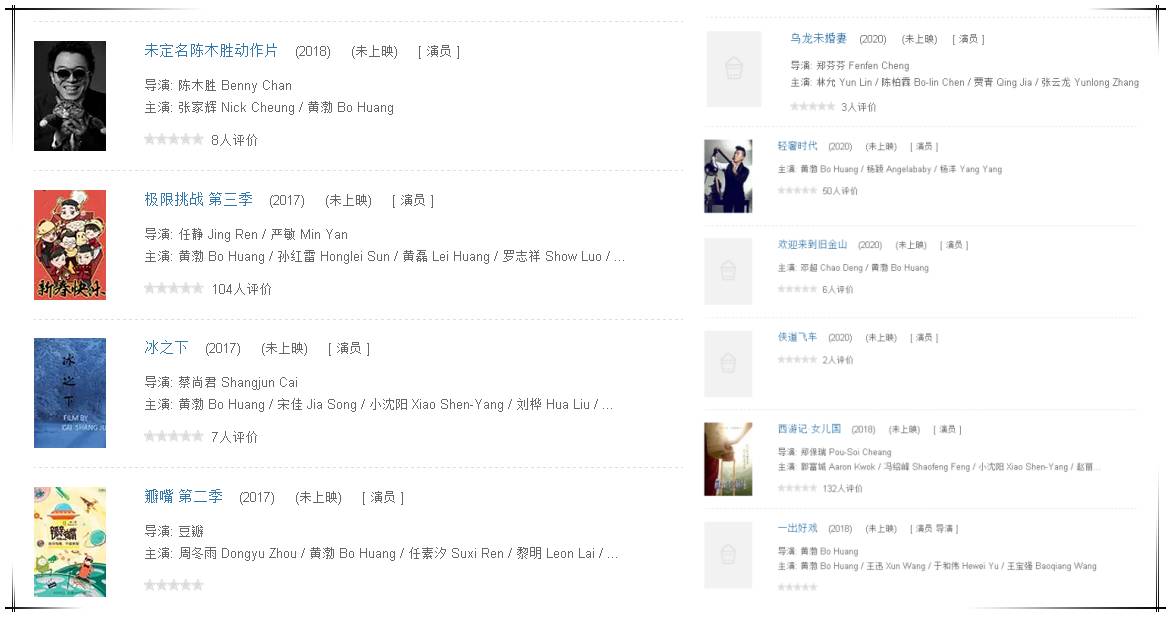Screen dimensions: 1171x617
Task: Click the 西游记 女儿国 poster thumbnail
Action: coord(728,459)
